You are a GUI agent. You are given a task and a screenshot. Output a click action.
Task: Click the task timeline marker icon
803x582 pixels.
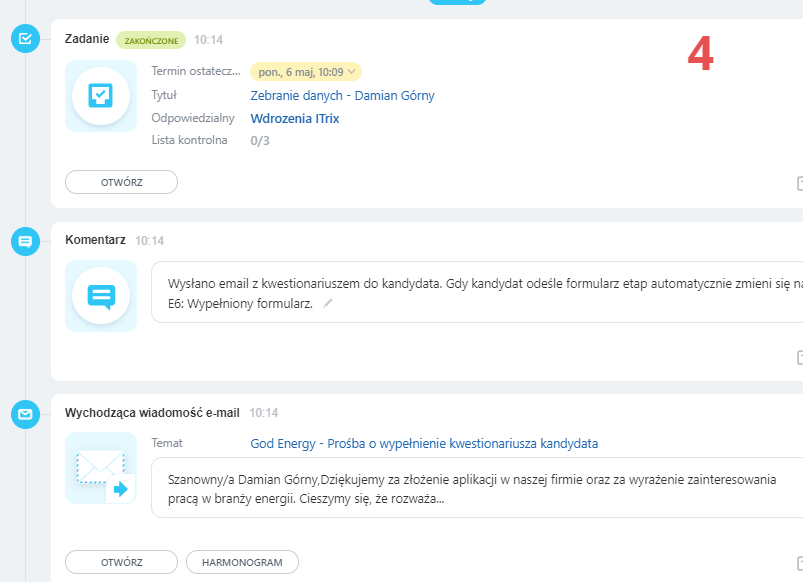tap(25, 39)
